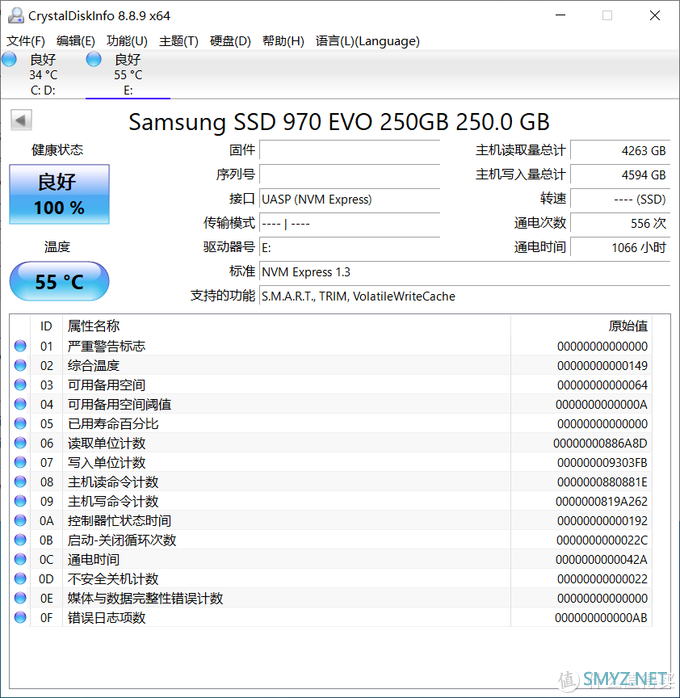Click the firmware (固件) field
Screen dimensions: 680x698
click(349, 150)
